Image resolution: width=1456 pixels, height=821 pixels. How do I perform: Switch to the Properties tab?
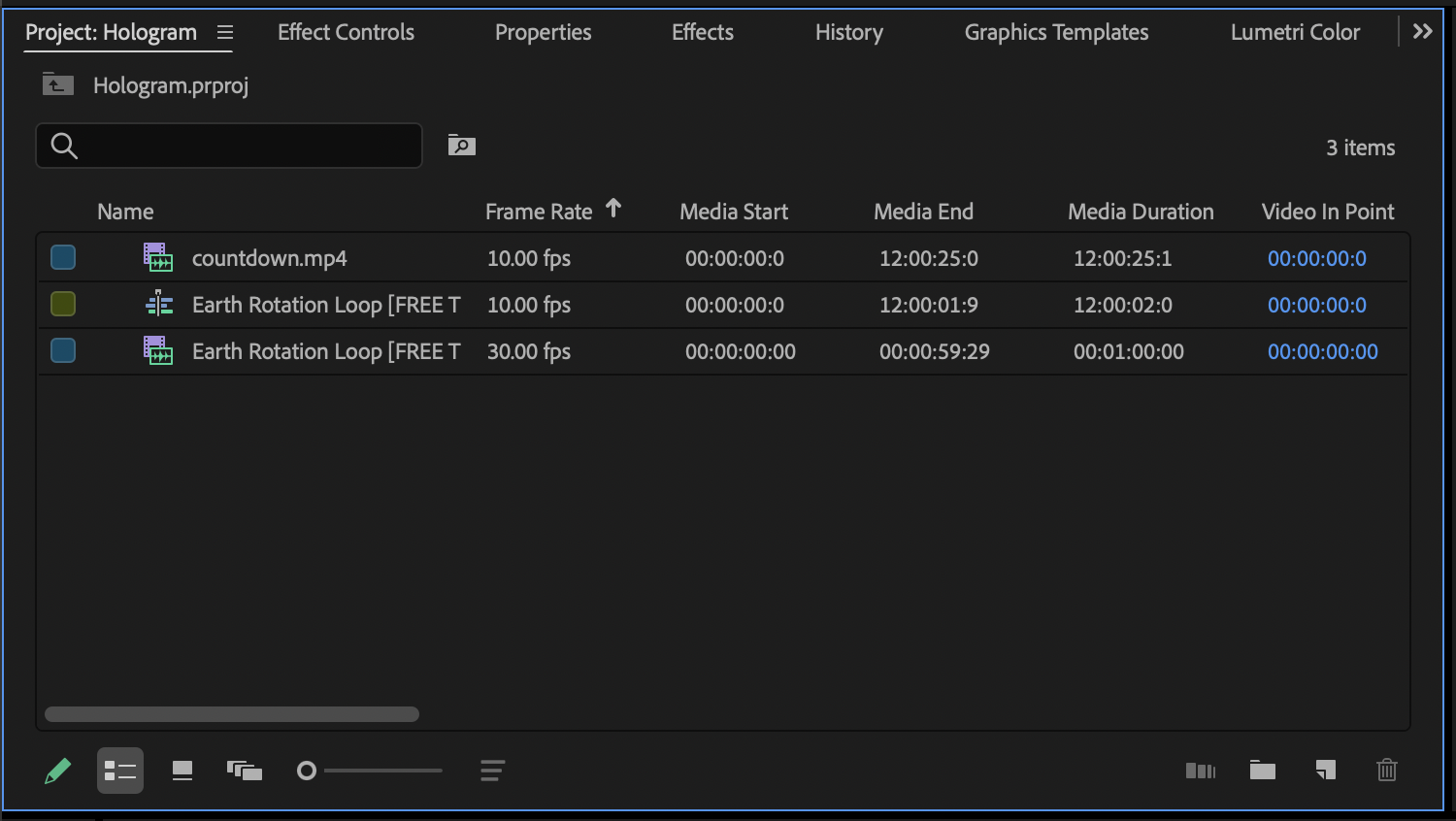coord(543,32)
